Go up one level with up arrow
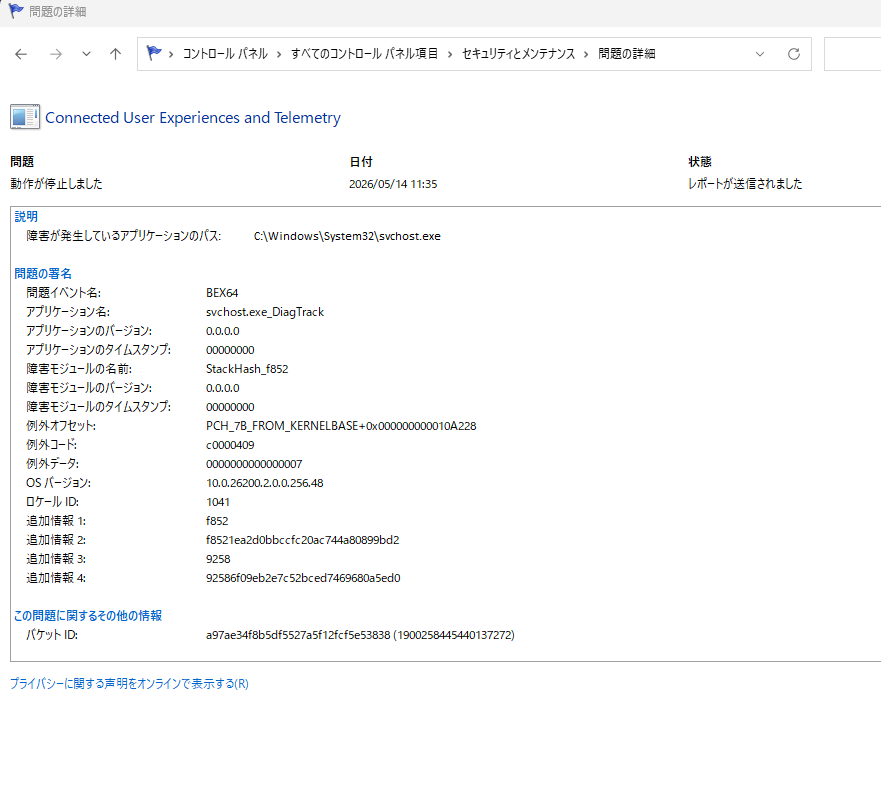 [x=115, y=54]
